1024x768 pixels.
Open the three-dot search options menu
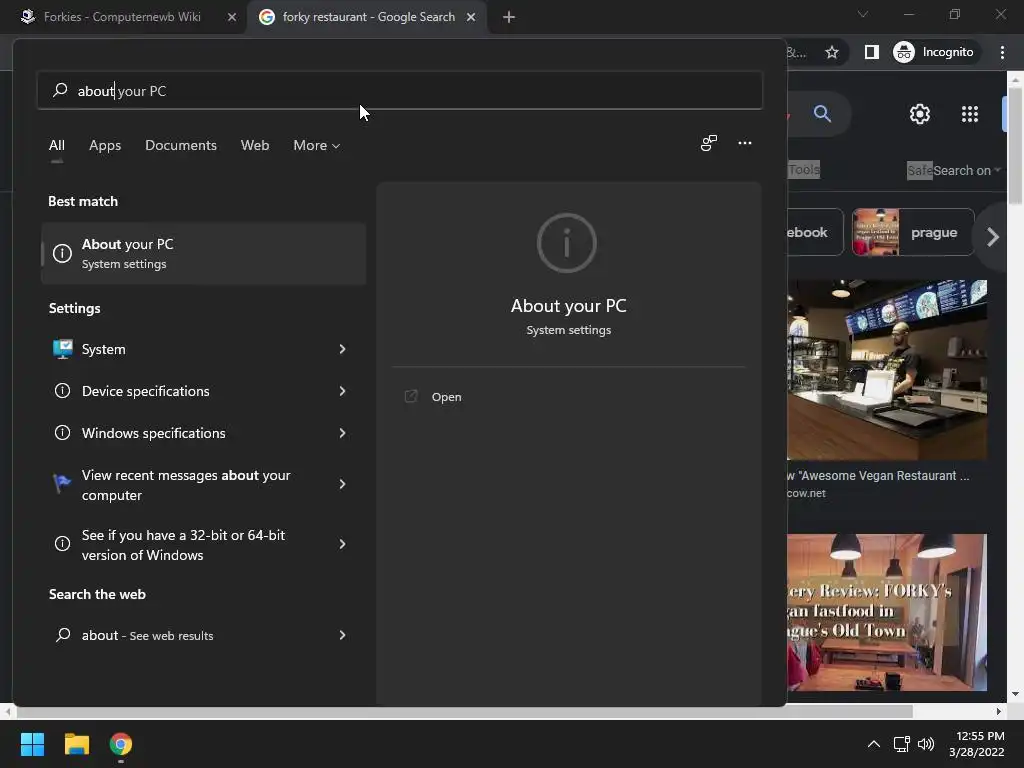coord(744,143)
